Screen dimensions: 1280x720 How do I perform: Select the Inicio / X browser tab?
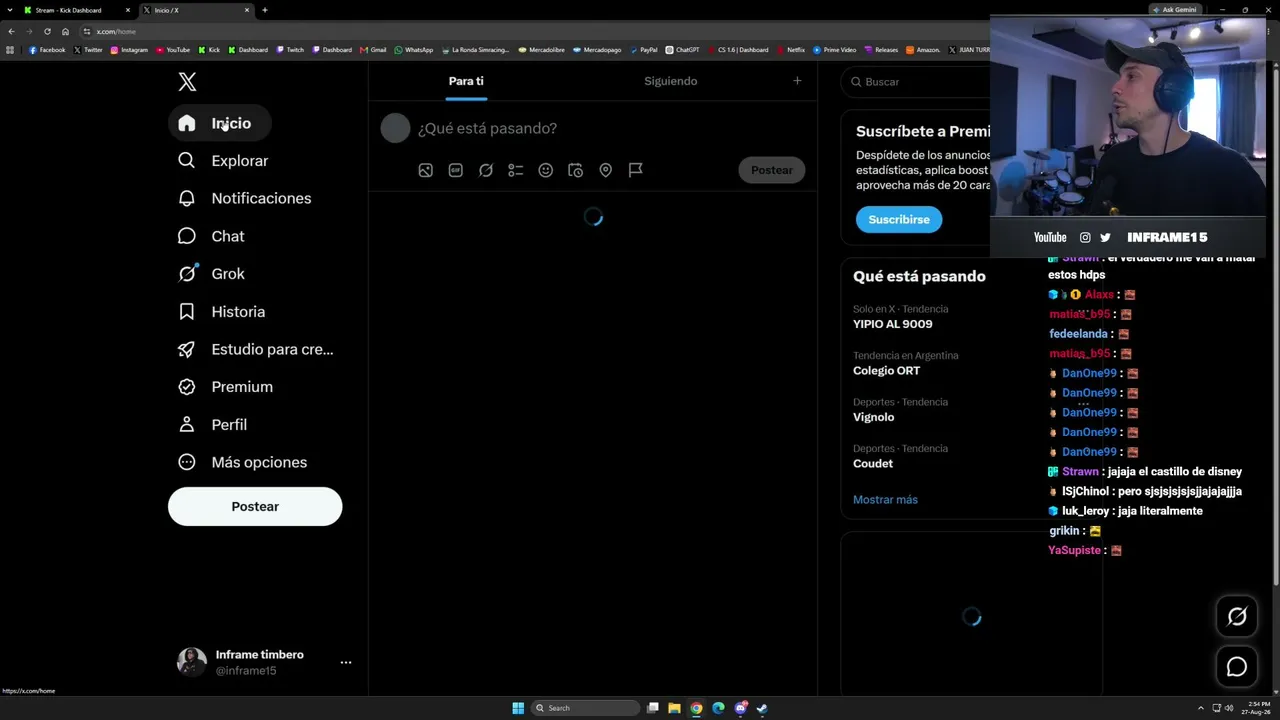coord(196,10)
